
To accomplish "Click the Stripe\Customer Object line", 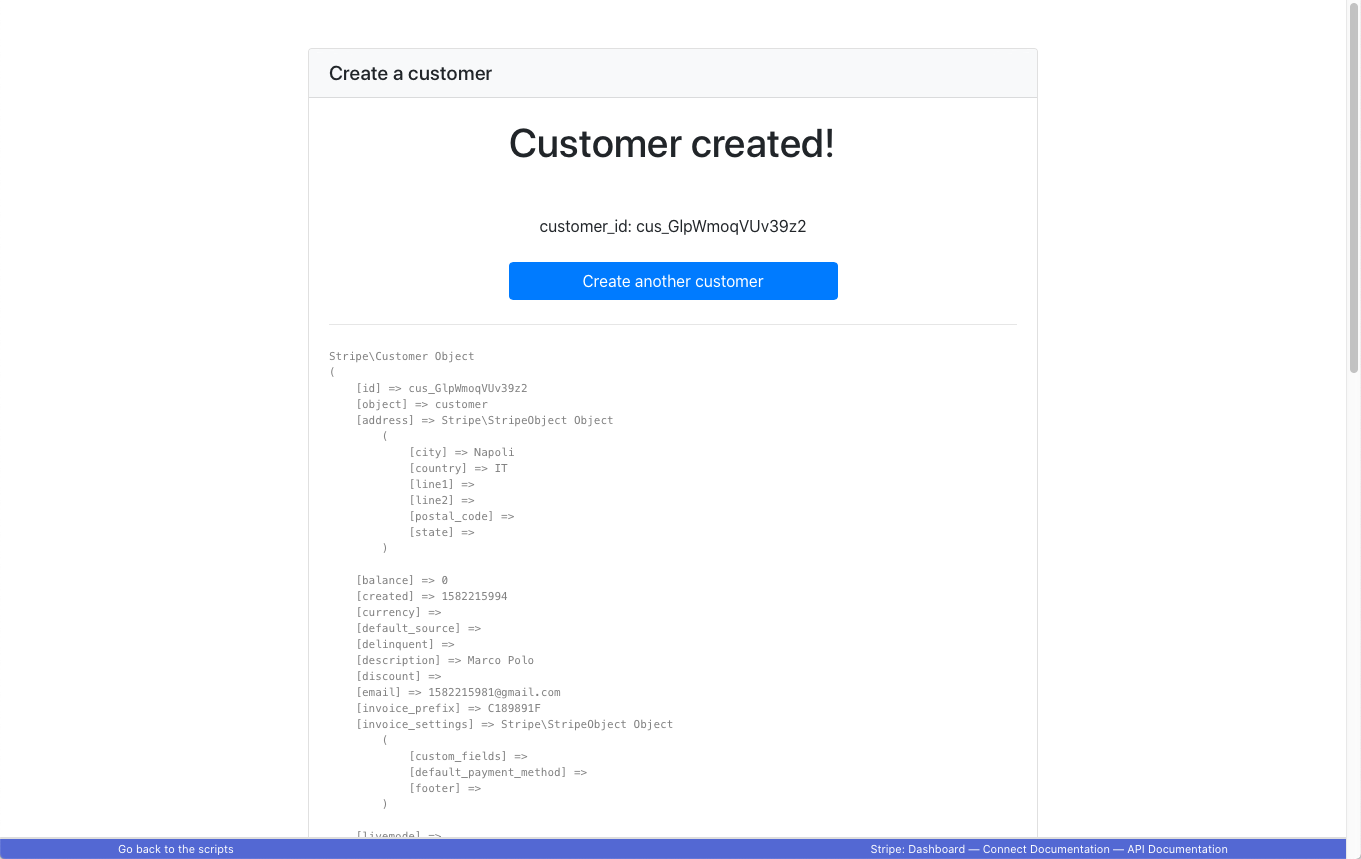I will coord(402,356).
